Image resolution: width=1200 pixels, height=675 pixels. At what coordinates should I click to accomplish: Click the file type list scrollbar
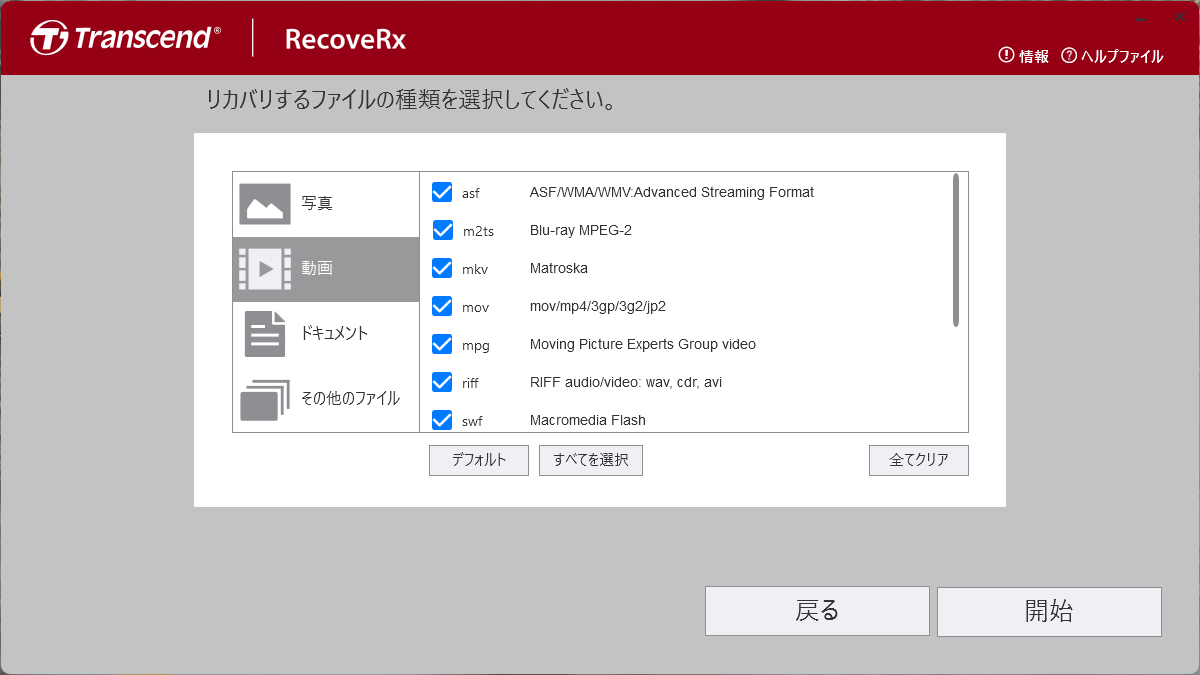pyautogui.click(x=956, y=250)
